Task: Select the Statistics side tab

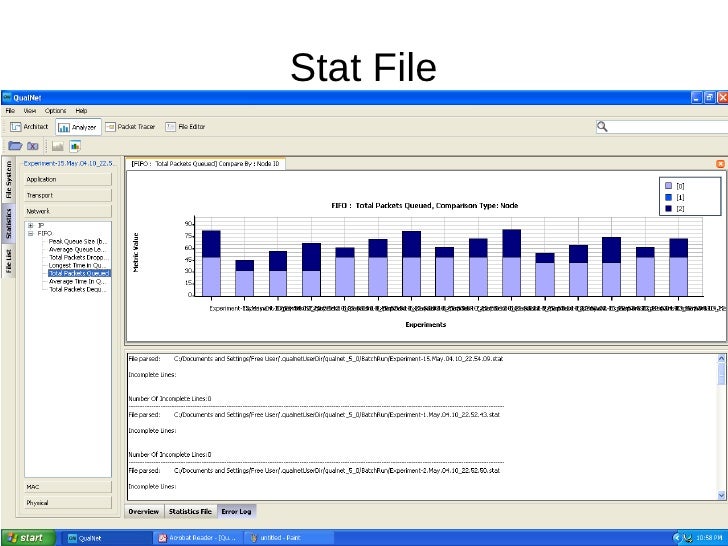Action: 8,223
